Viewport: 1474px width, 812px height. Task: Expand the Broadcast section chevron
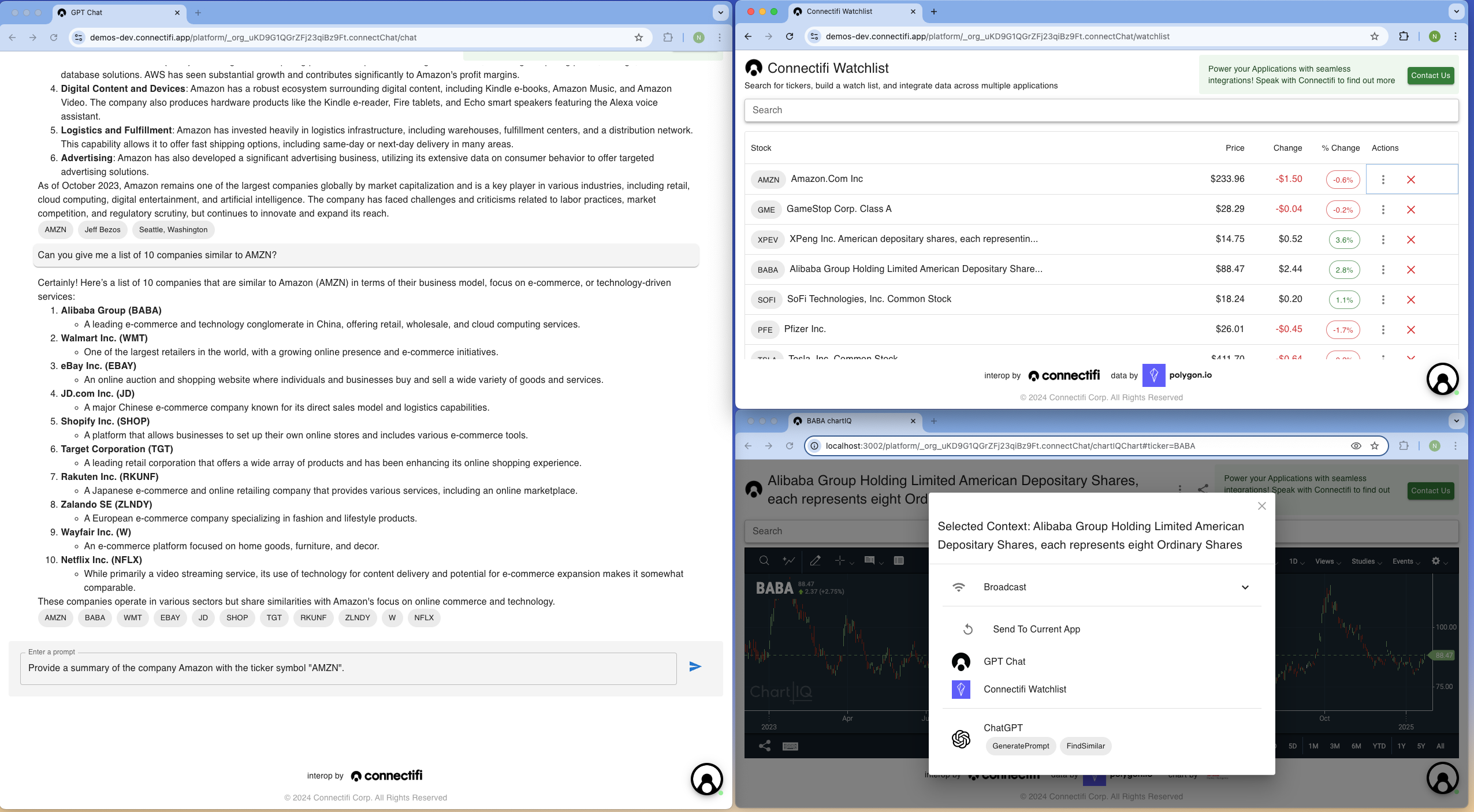(x=1245, y=587)
